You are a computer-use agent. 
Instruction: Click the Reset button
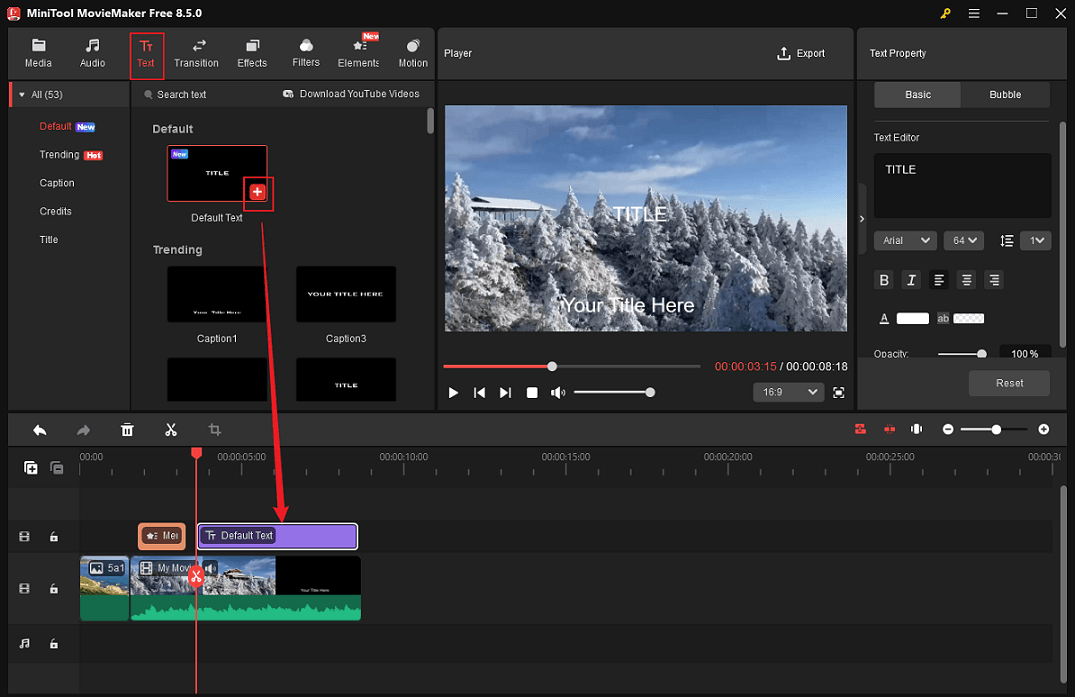1009,383
